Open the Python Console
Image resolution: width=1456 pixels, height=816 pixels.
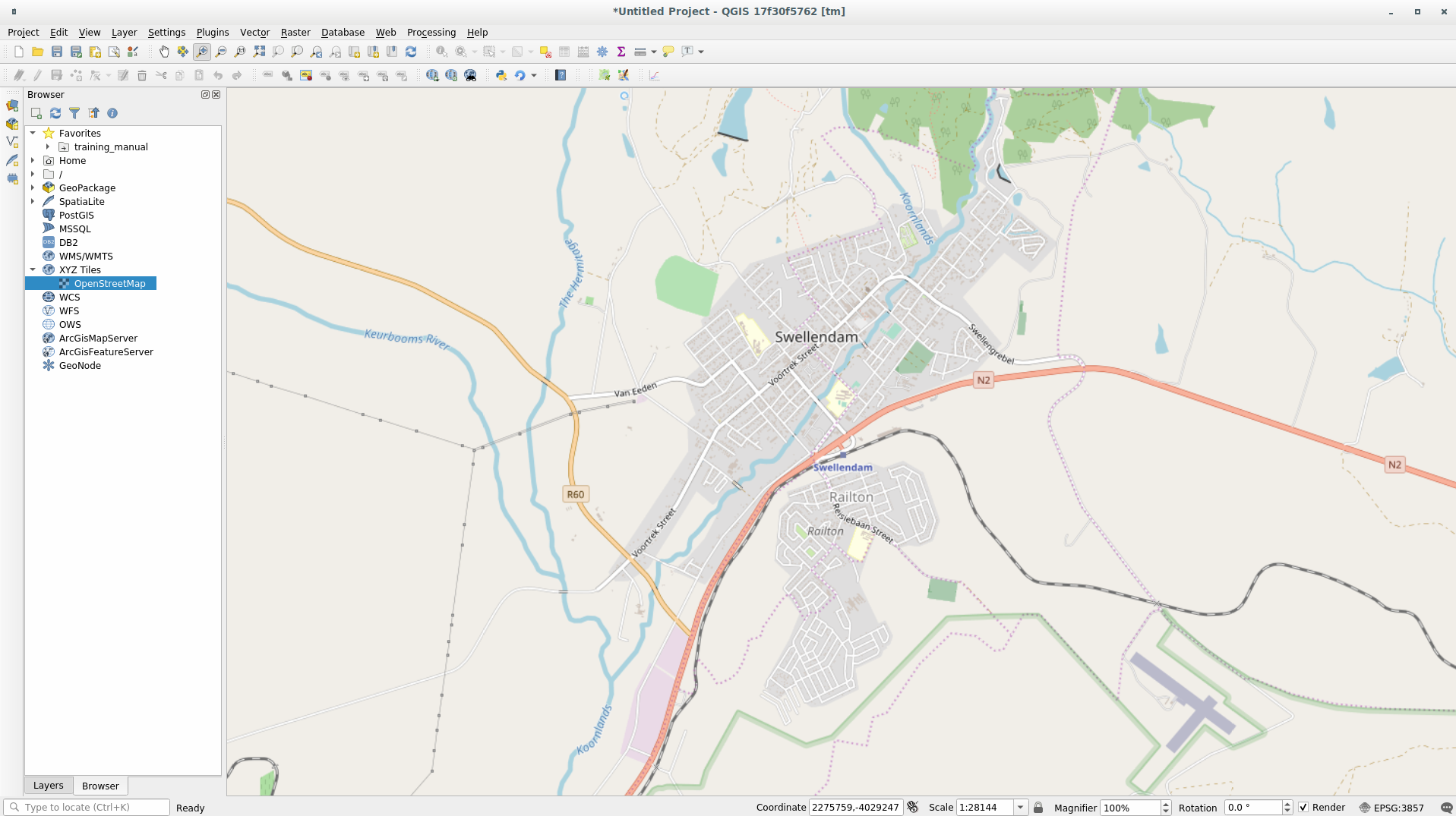[501, 75]
